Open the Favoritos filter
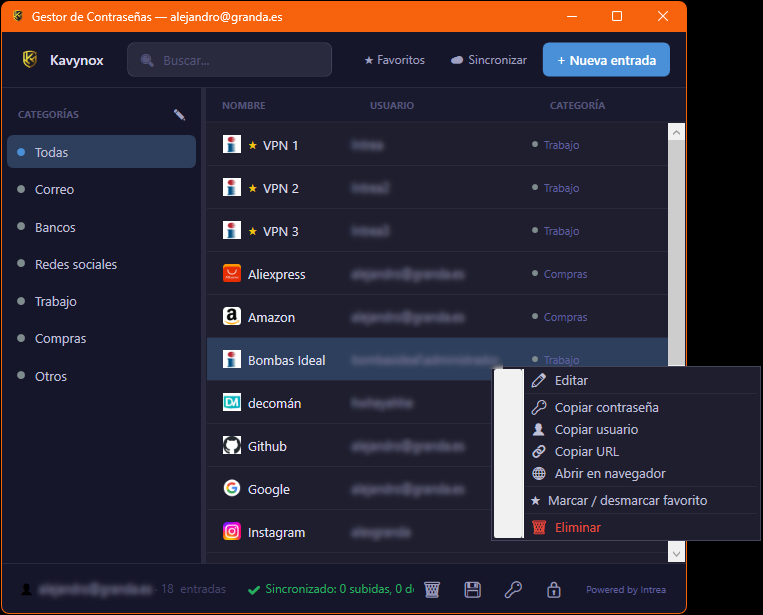763x615 pixels. tap(395, 60)
